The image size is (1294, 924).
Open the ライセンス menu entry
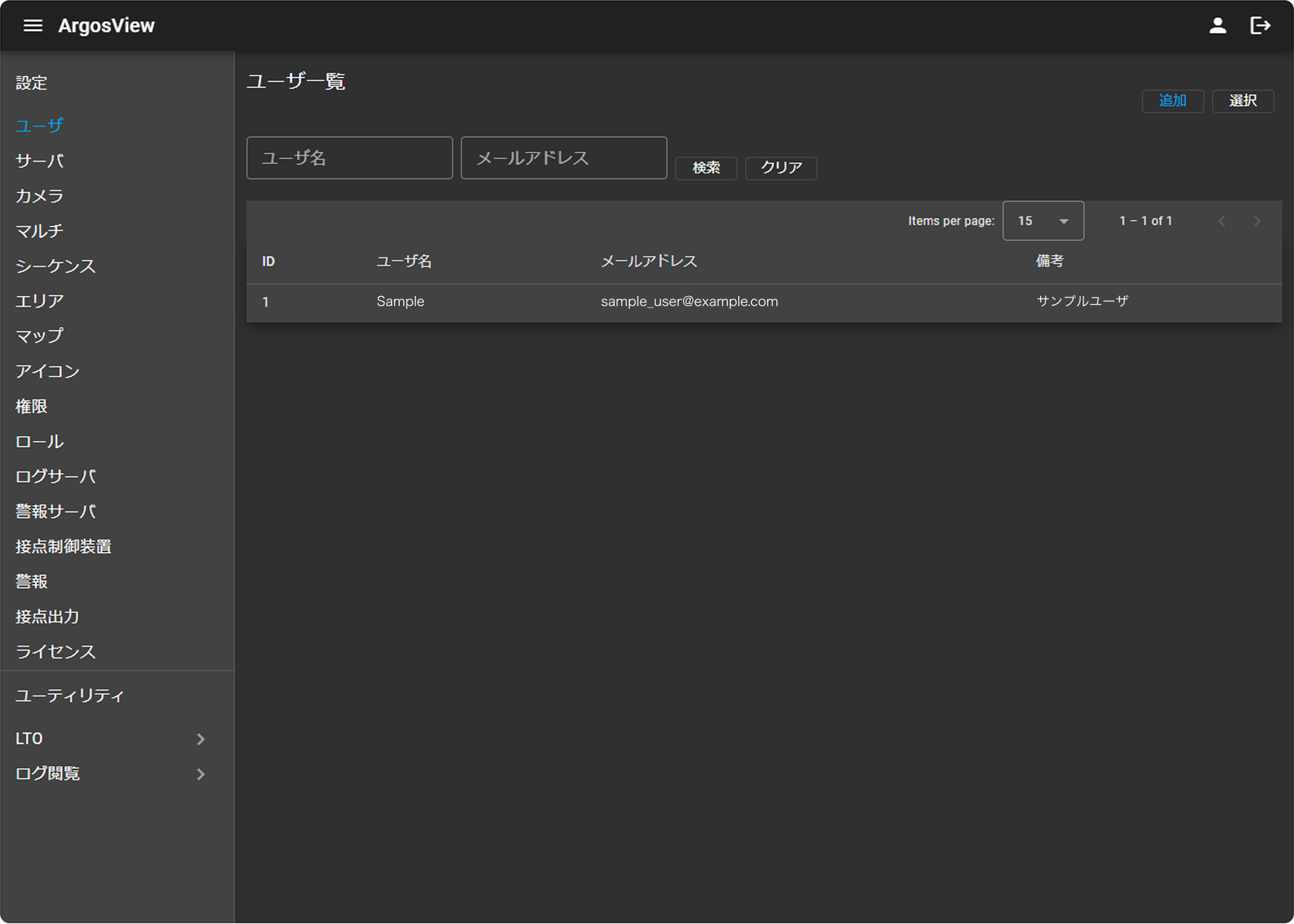point(55,652)
